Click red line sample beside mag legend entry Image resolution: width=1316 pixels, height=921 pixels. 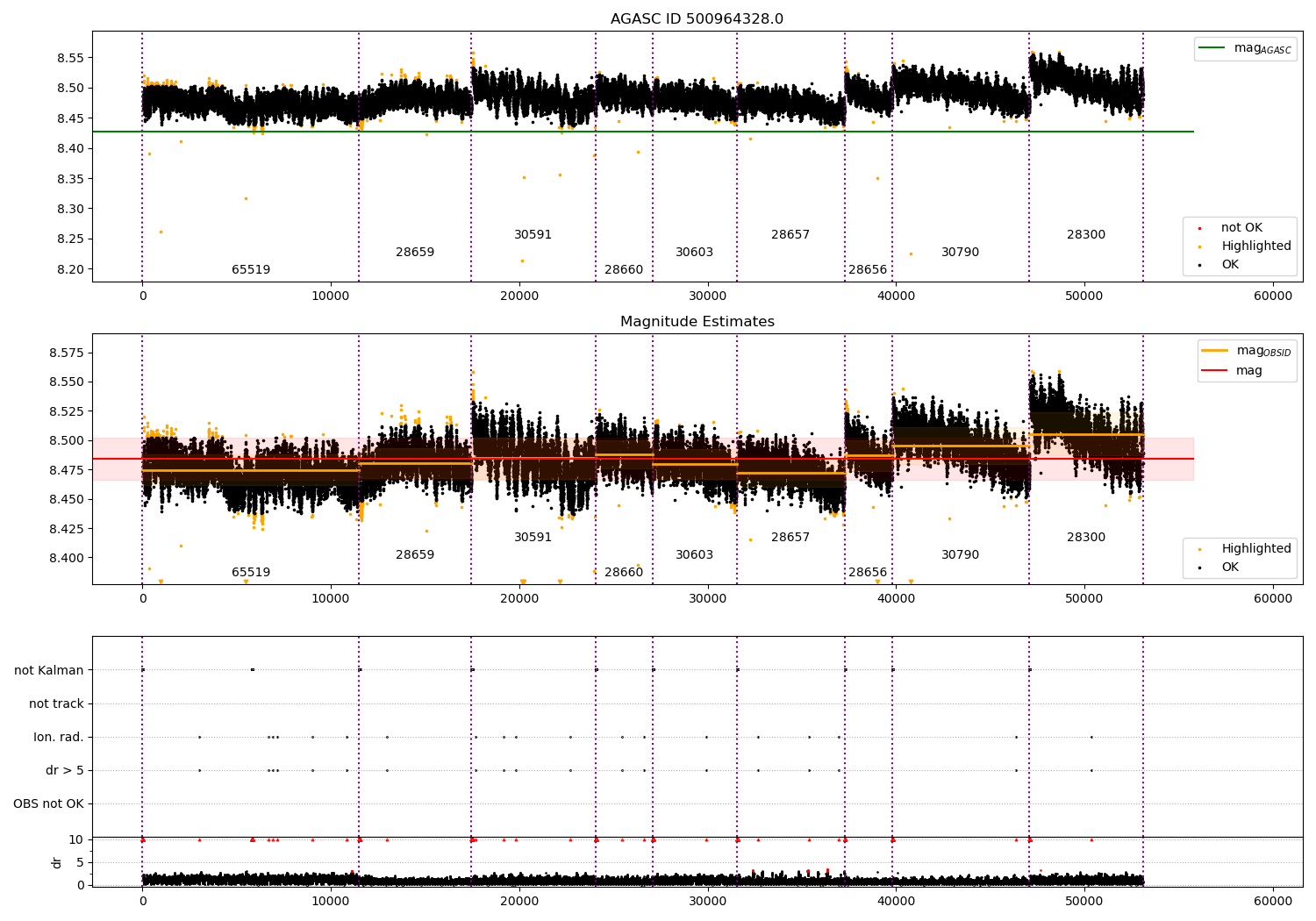tap(1215, 371)
